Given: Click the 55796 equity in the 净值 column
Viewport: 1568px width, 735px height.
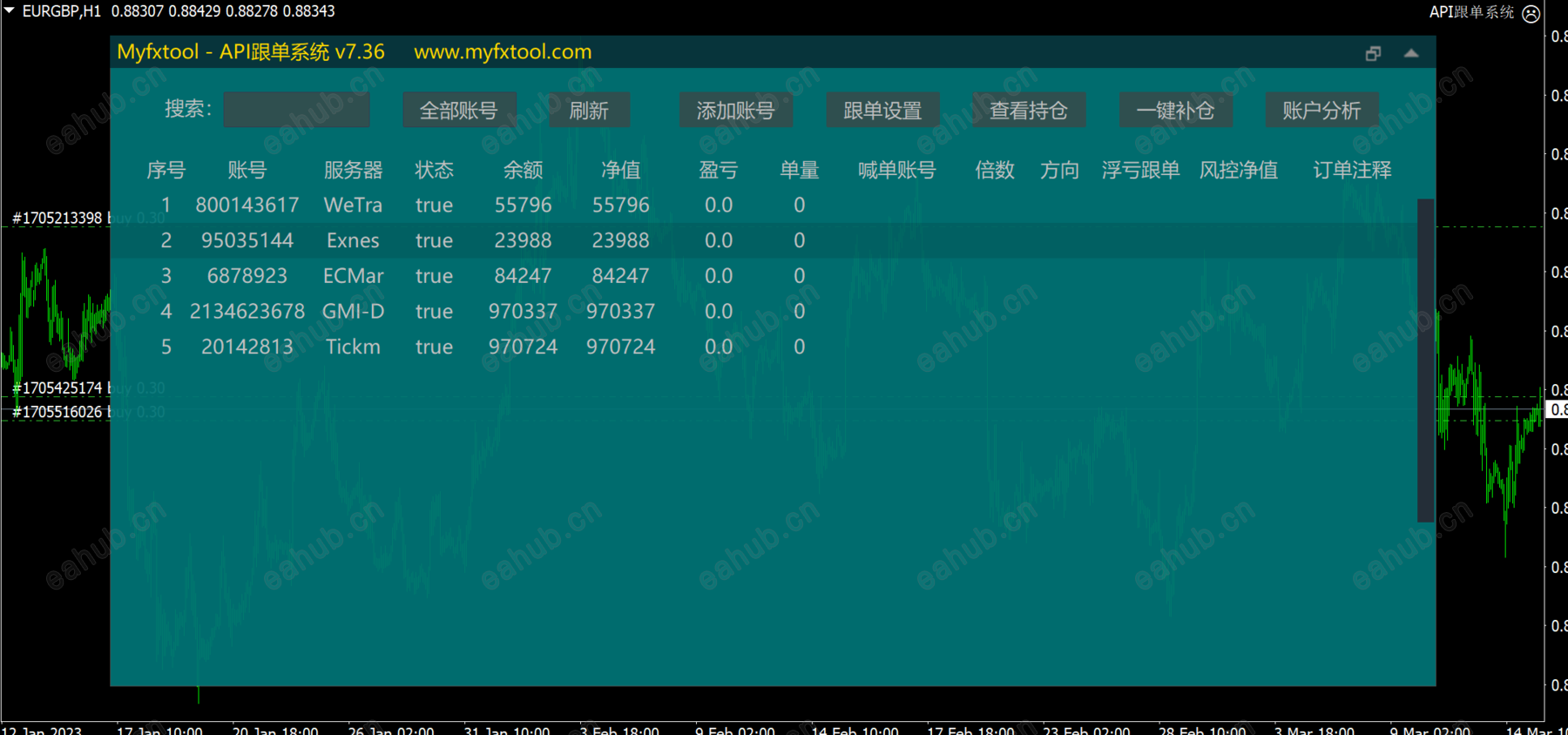Looking at the screenshot, I should pos(620,206).
